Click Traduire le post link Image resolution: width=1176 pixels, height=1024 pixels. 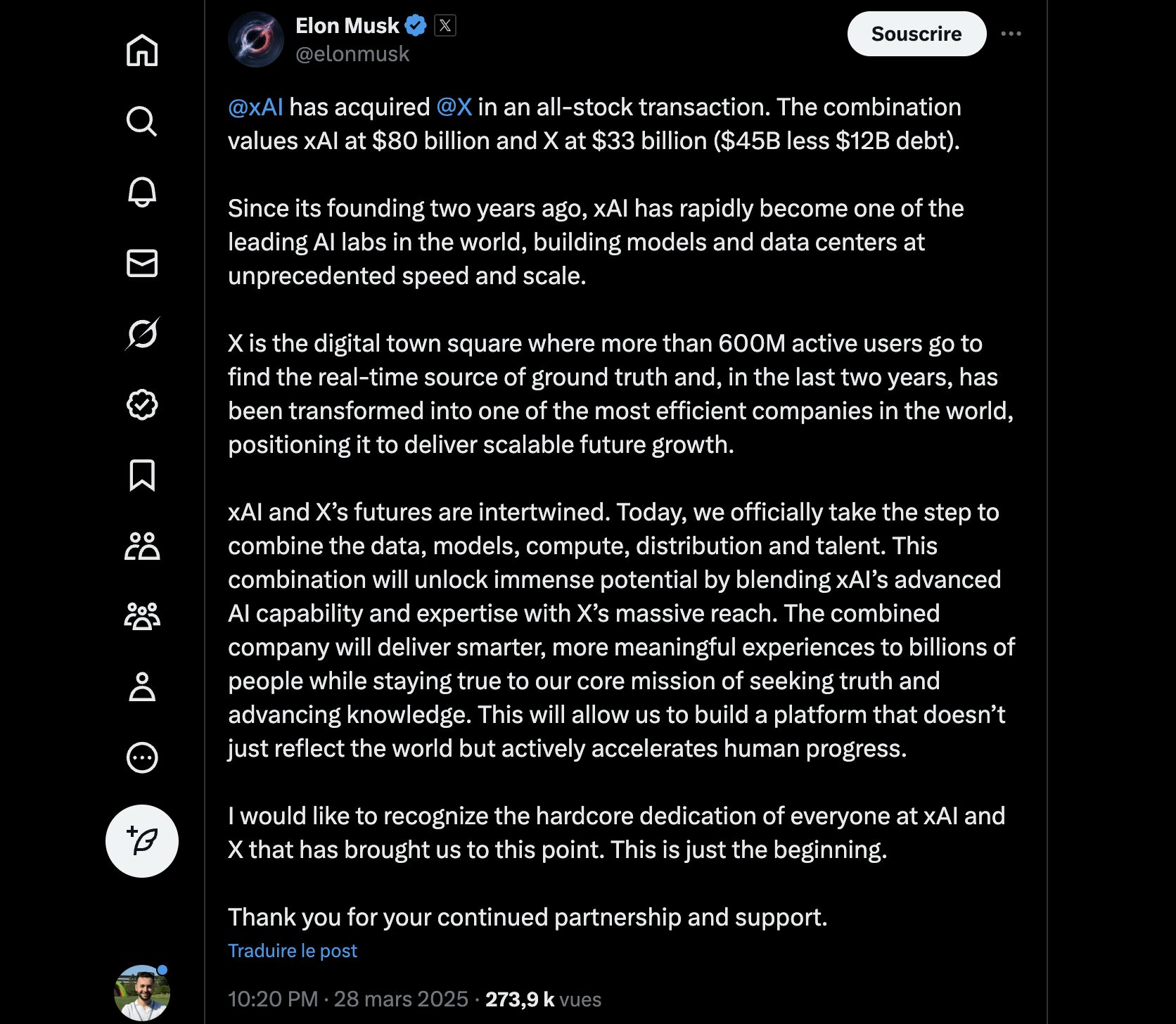coord(293,951)
